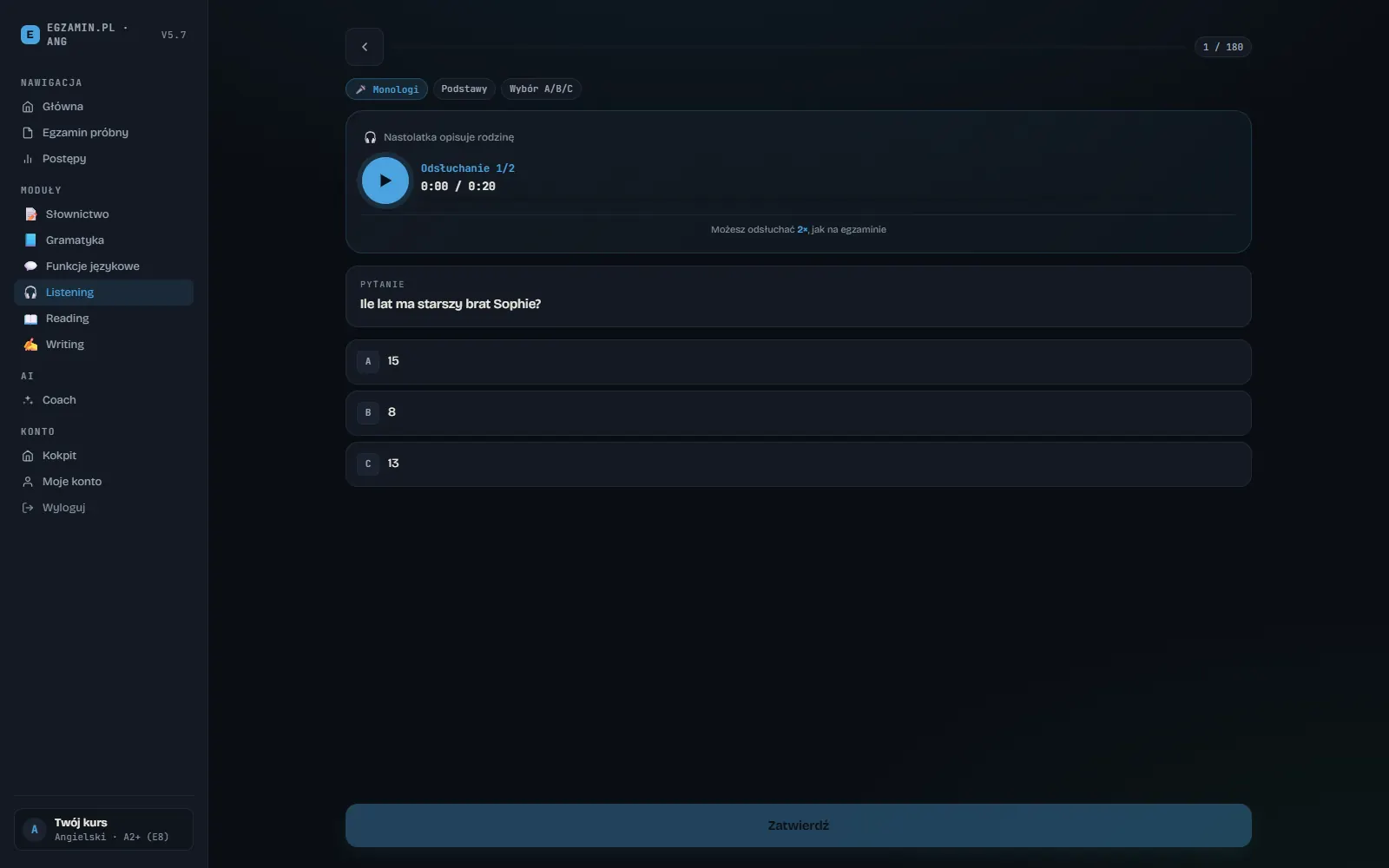
Task: Go to Egzamin próbny page
Action: point(104,133)
